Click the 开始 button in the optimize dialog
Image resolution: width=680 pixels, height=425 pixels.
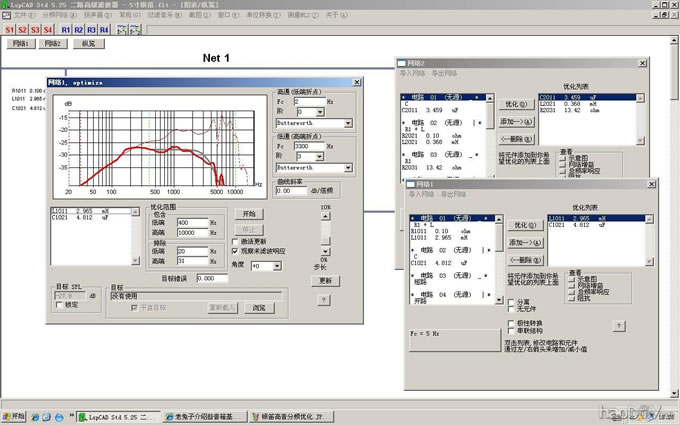[x=249, y=214]
